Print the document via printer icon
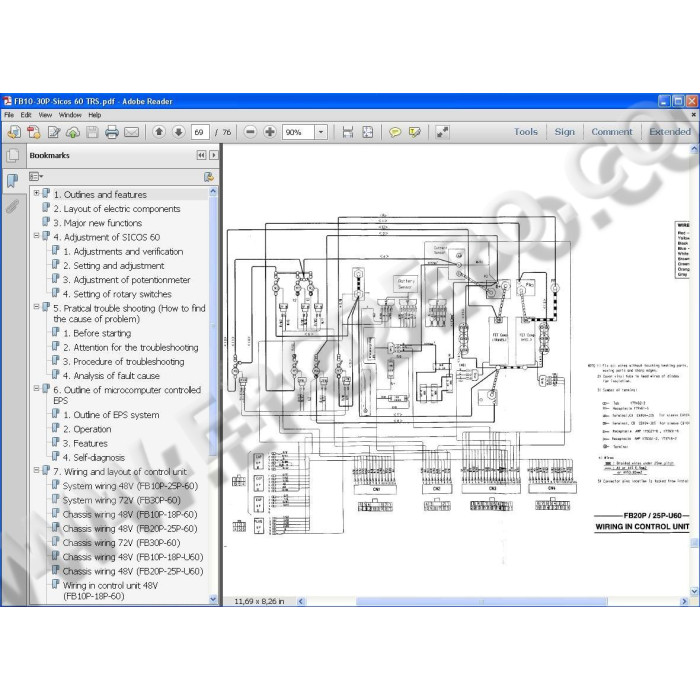The height and width of the screenshot is (700, 700). click(112, 132)
